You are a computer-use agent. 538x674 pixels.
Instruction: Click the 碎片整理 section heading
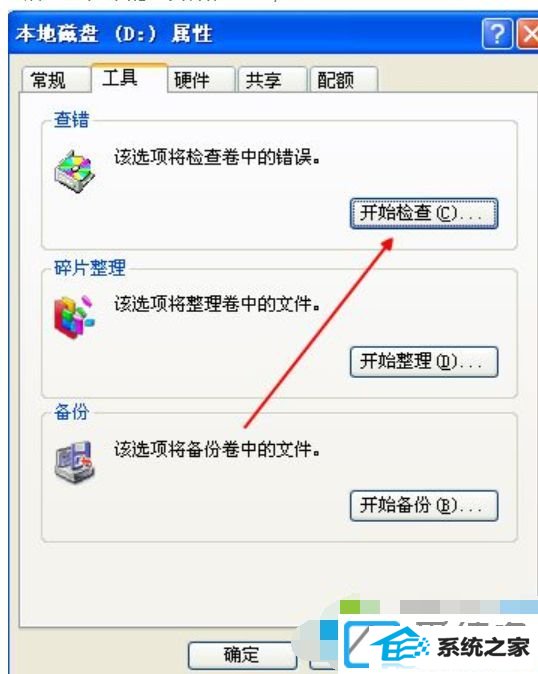(x=89, y=268)
